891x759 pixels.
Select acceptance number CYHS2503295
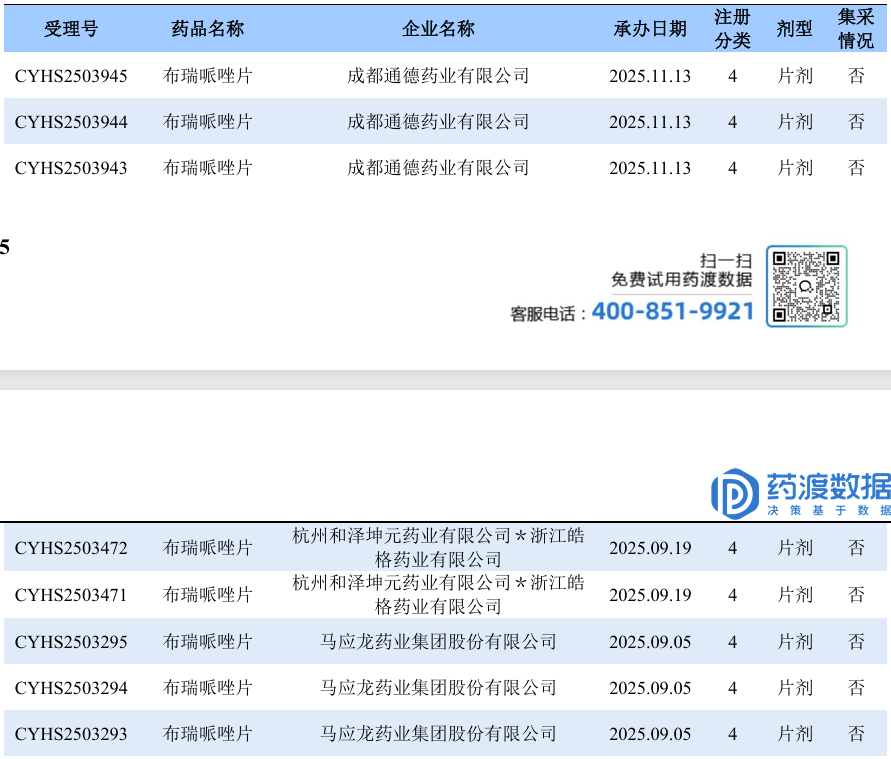tap(71, 641)
